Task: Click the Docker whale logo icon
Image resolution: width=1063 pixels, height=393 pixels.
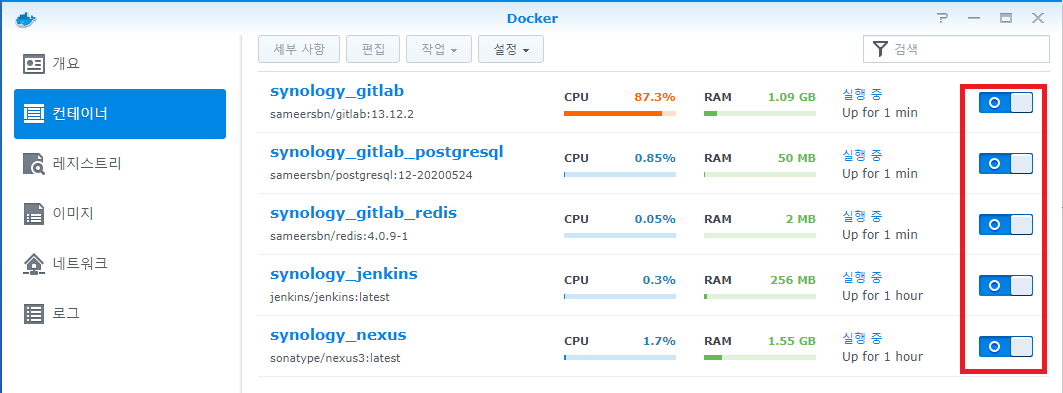Action: pos(26,19)
